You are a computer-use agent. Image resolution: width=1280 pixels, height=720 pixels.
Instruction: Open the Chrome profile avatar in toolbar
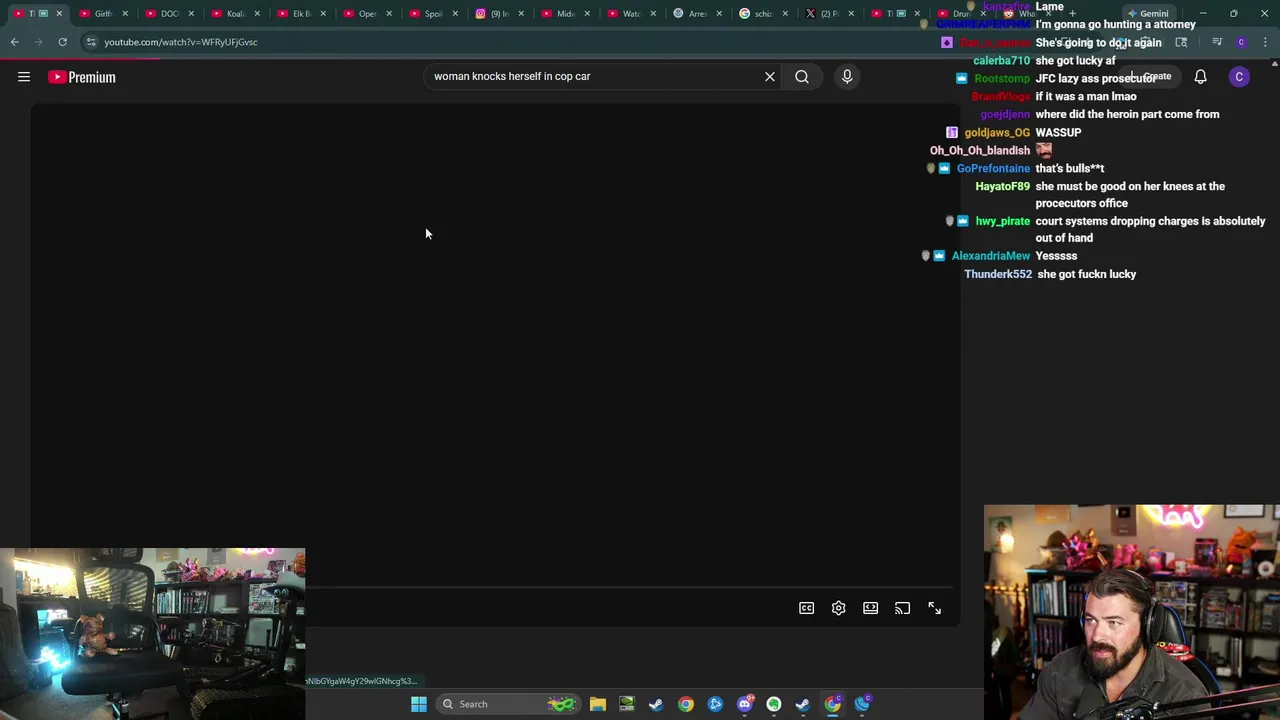click(x=1241, y=42)
